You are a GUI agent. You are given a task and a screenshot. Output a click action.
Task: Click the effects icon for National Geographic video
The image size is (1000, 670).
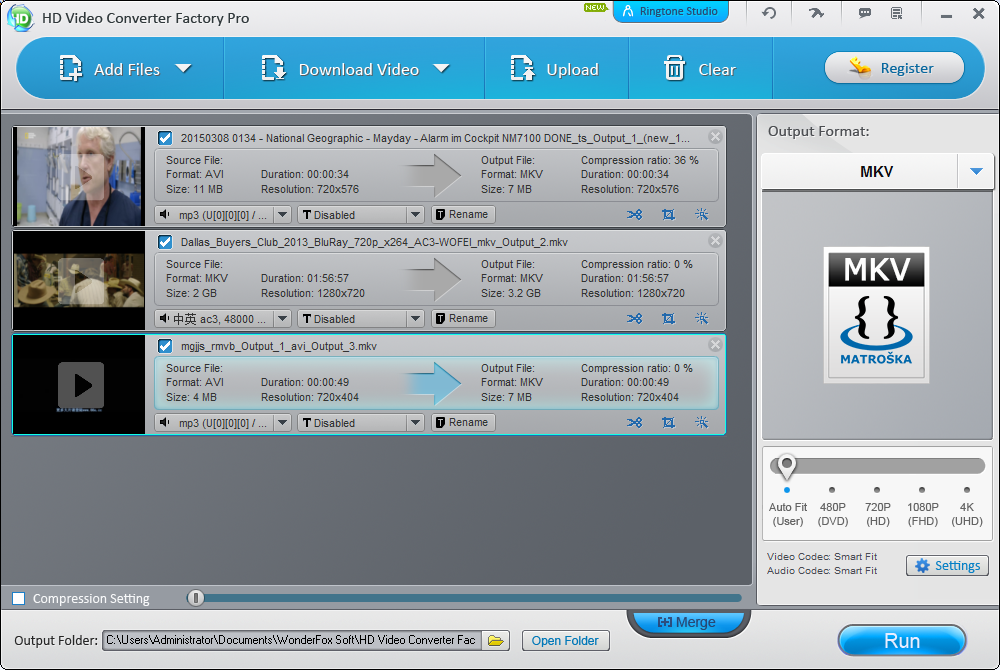[x=702, y=215]
